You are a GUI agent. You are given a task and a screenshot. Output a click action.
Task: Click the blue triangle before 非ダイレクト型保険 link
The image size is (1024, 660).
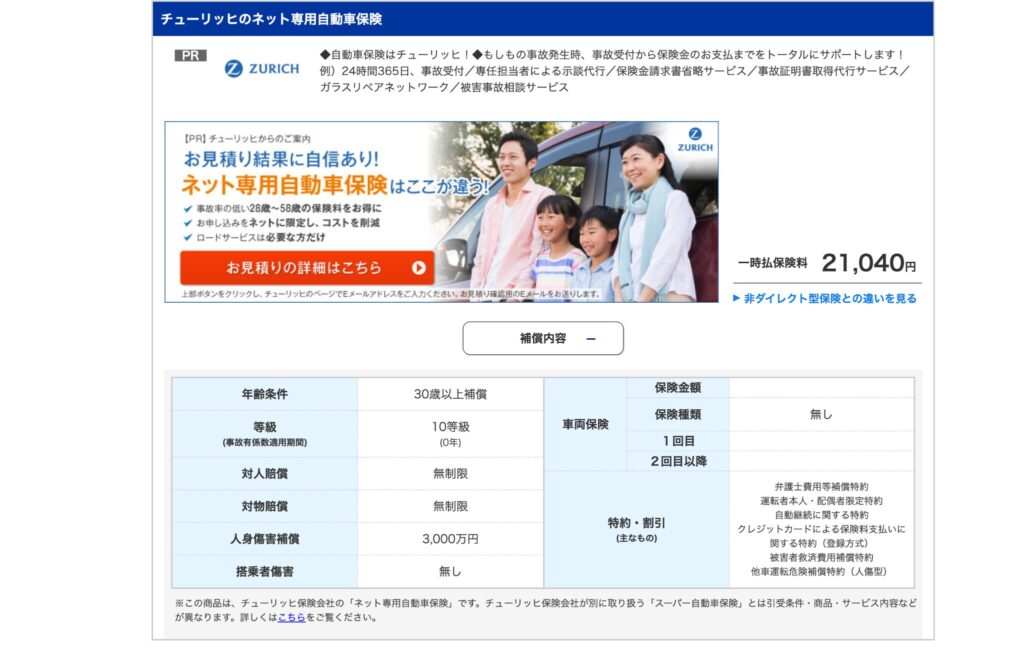click(737, 298)
